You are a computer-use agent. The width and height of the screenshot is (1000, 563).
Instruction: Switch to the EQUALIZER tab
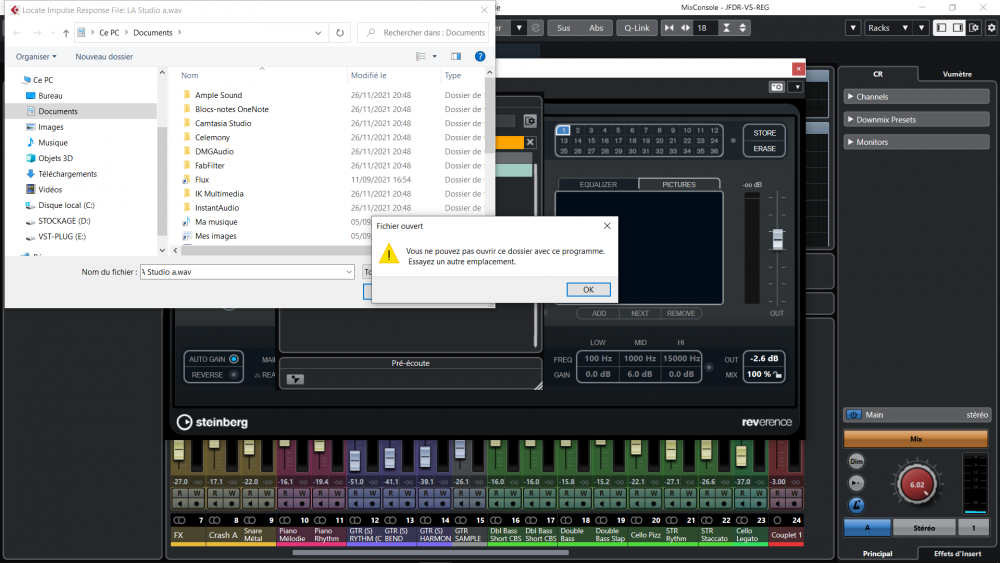click(x=597, y=184)
